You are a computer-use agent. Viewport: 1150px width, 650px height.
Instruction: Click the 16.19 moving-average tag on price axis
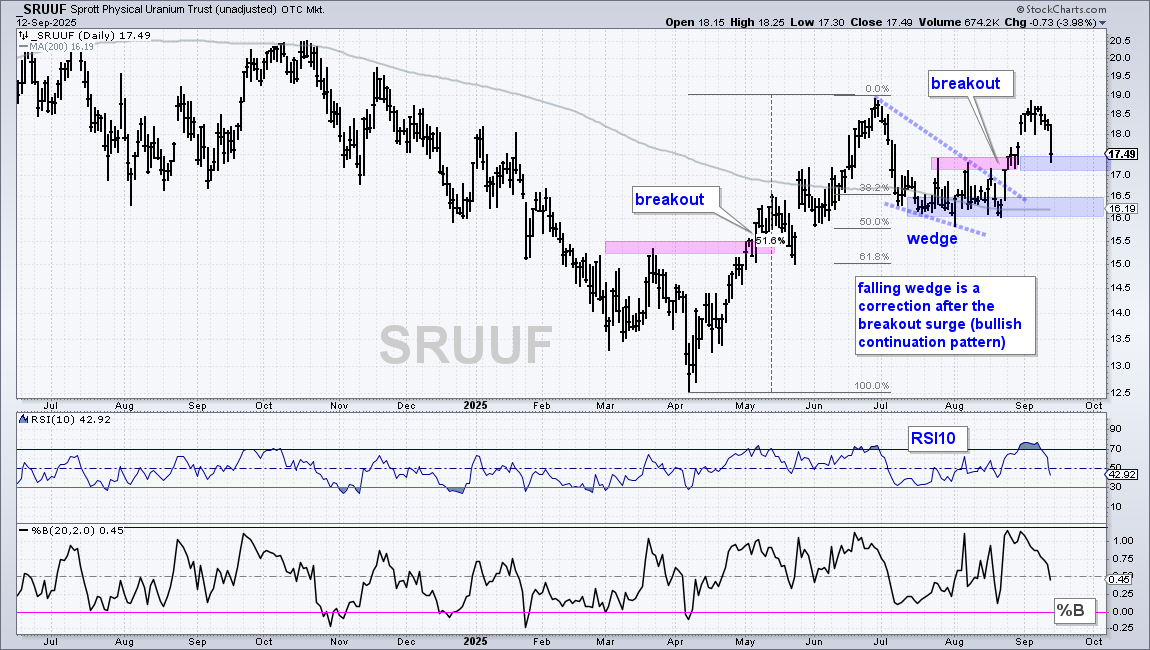(1122, 209)
